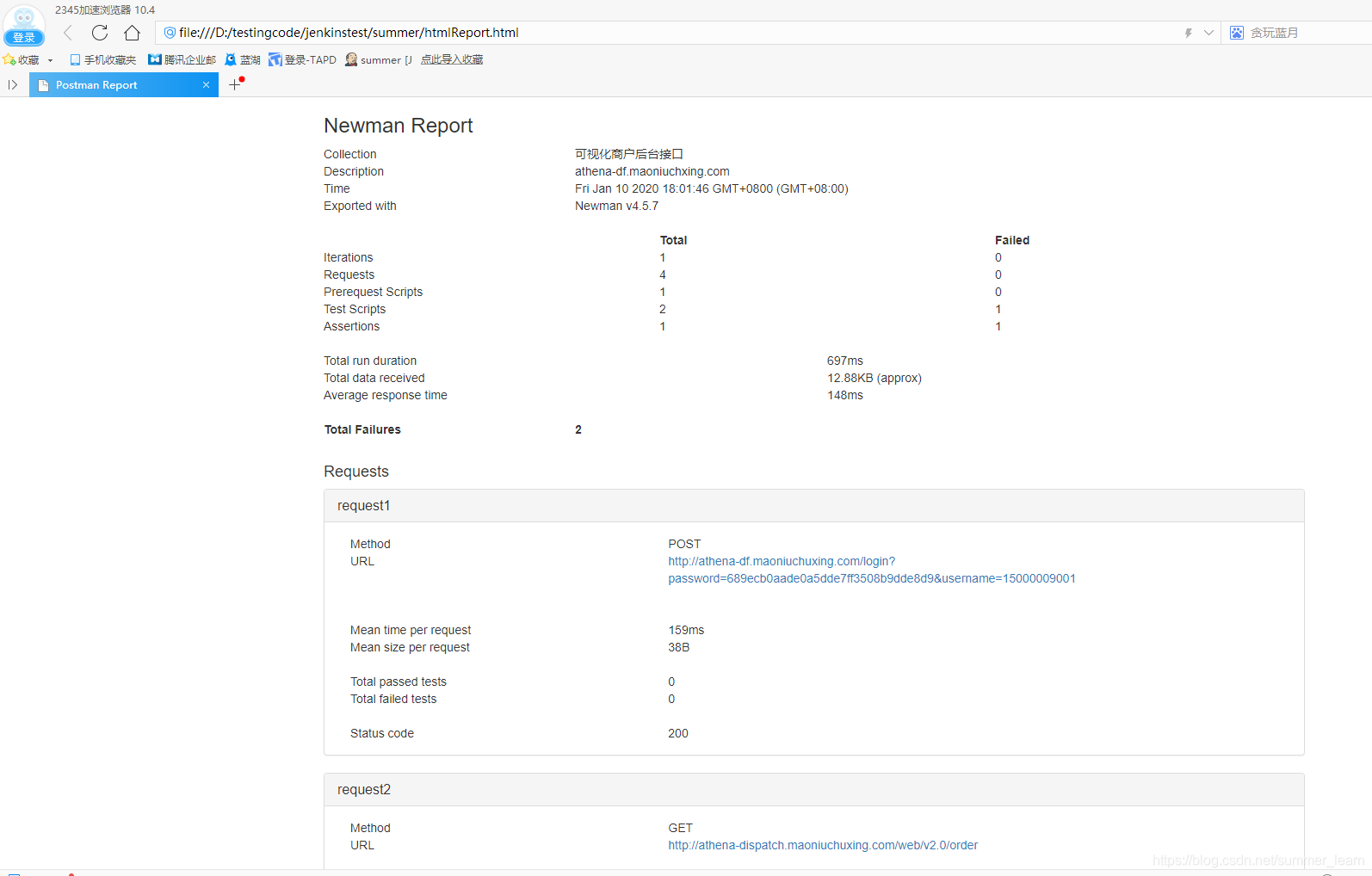Click the 手机收藏夹 phone icon
The image size is (1372, 876).
point(75,59)
